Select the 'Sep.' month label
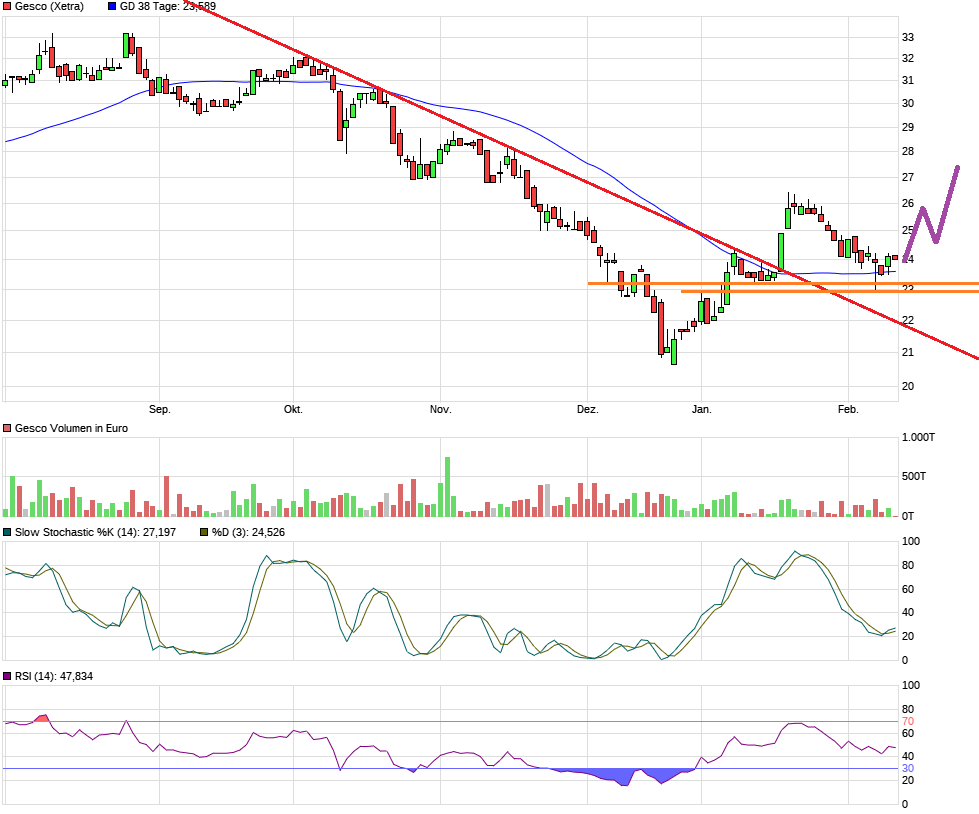The width and height of the screenshot is (979, 814). click(x=160, y=409)
